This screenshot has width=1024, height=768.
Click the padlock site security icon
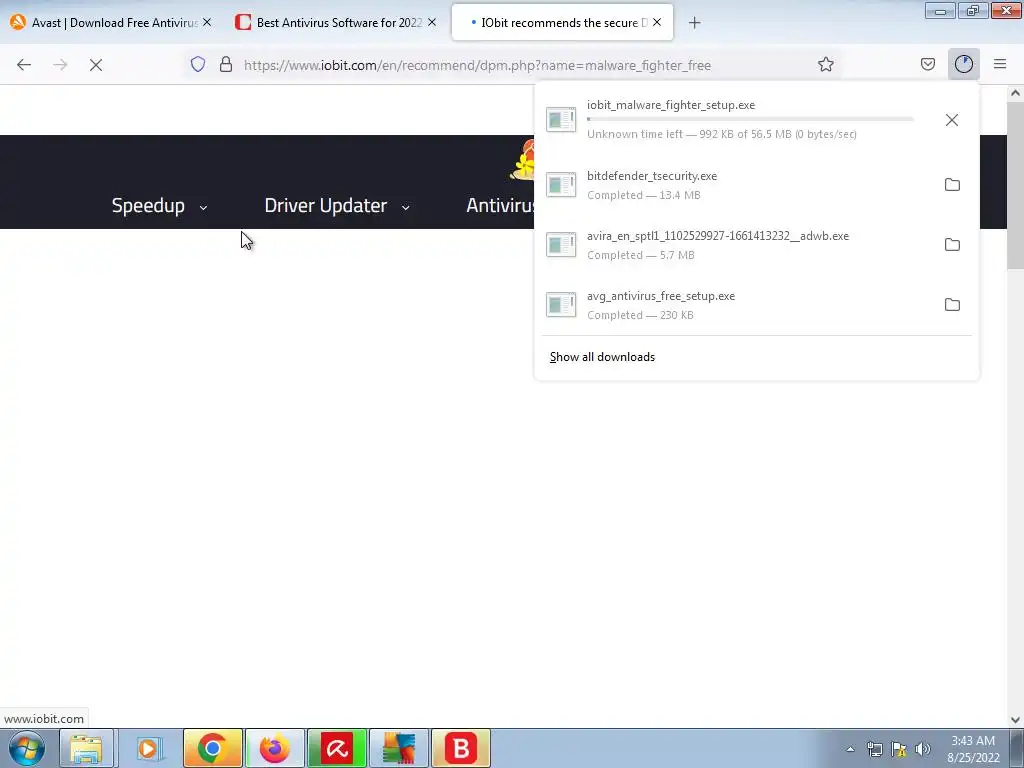pos(226,64)
